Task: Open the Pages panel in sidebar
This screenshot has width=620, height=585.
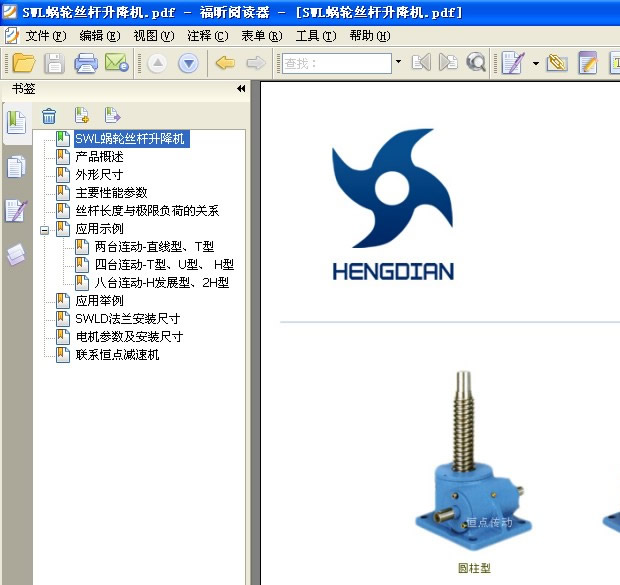Action: coord(16,167)
